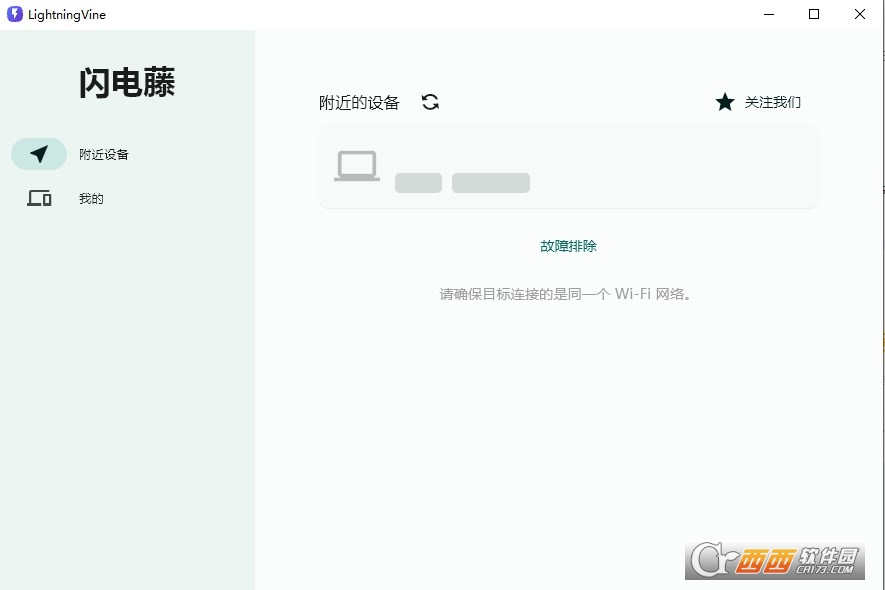Viewport: 885px width, 590px height.
Task: Refresh the nearby devices list
Action: 430,102
